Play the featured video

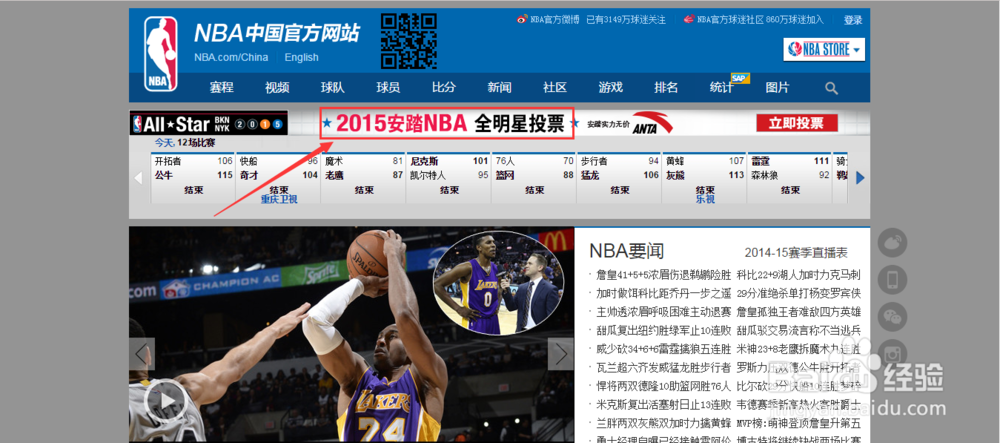pyautogui.click(x=164, y=401)
